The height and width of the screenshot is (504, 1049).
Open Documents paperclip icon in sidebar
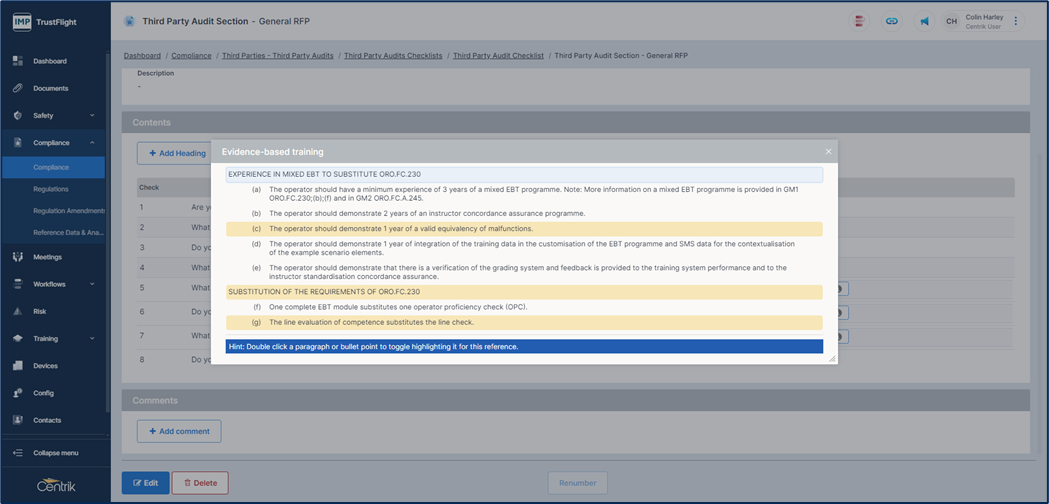click(18, 88)
